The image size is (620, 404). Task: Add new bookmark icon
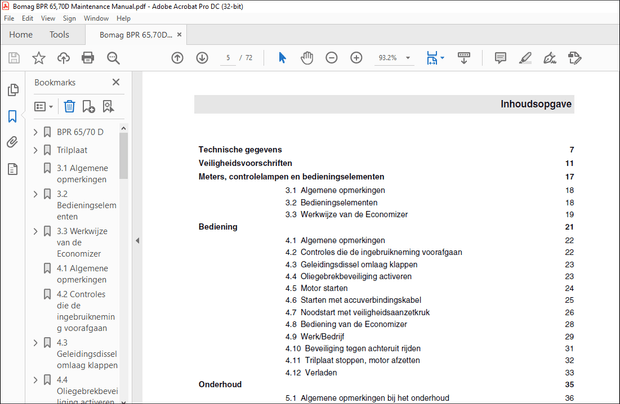point(89,106)
